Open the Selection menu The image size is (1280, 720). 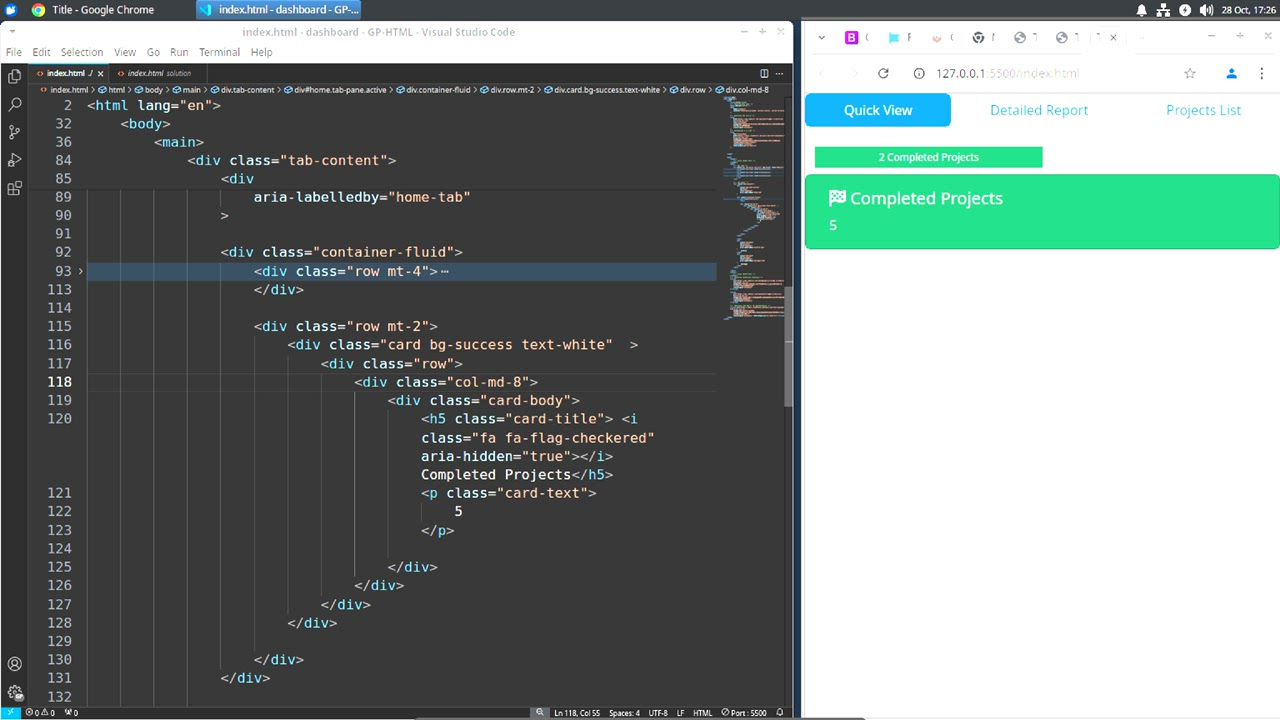pyautogui.click(x=82, y=52)
